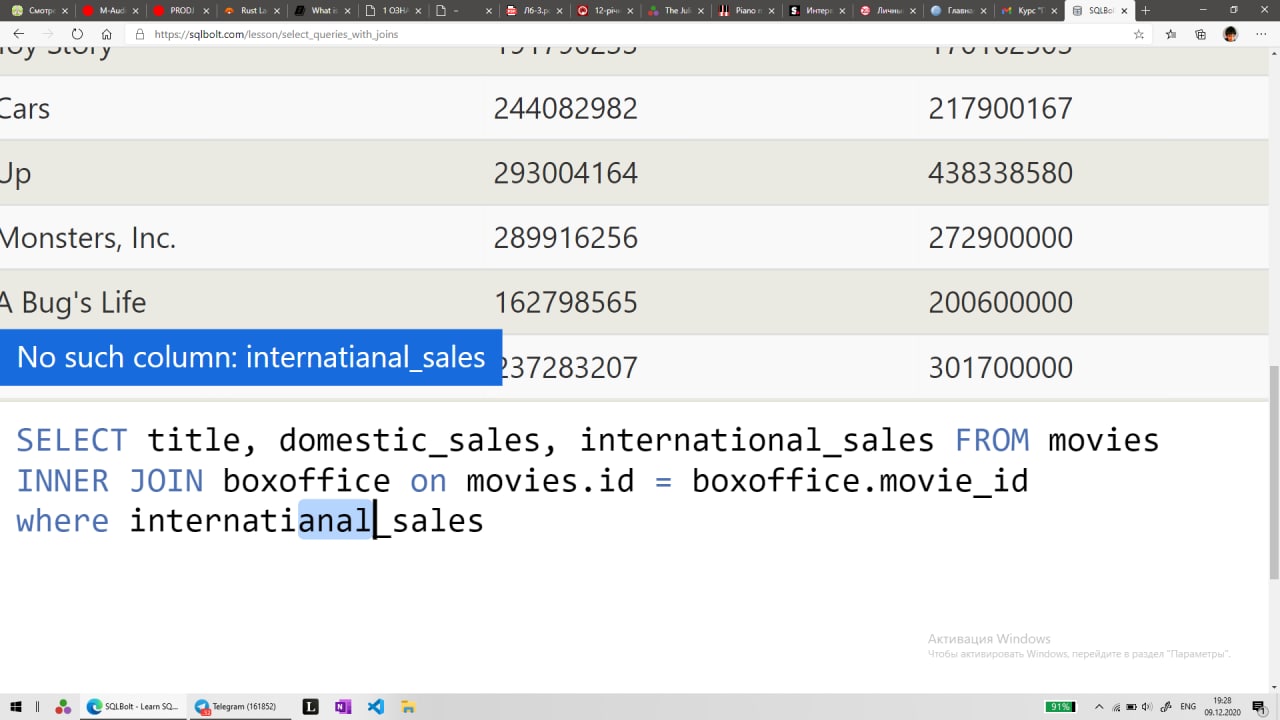Image resolution: width=1280 pixels, height=720 pixels.
Task: Open OneNote from the taskbar
Action: 343,706
